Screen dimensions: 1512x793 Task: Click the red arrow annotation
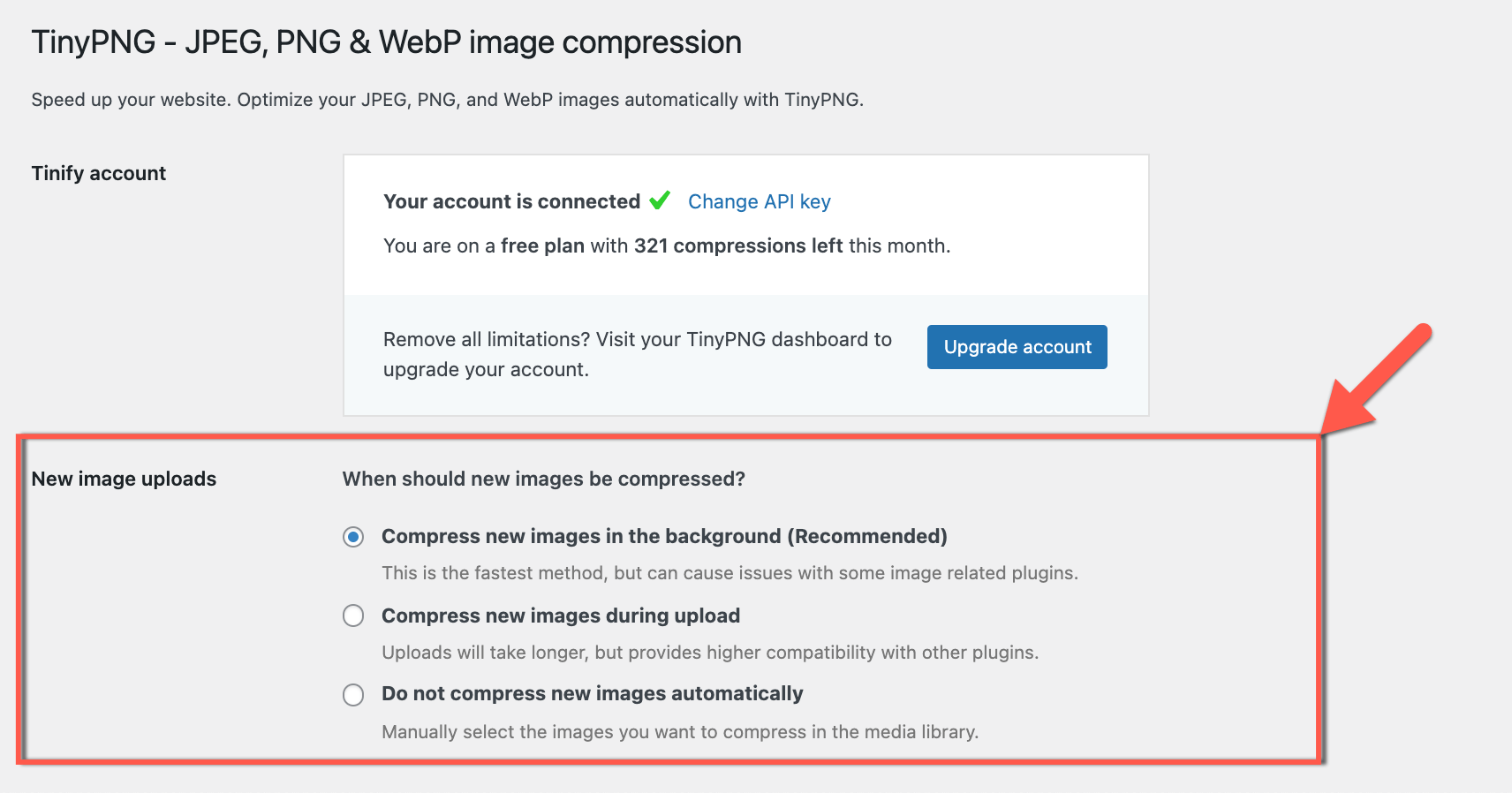[1376, 380]
